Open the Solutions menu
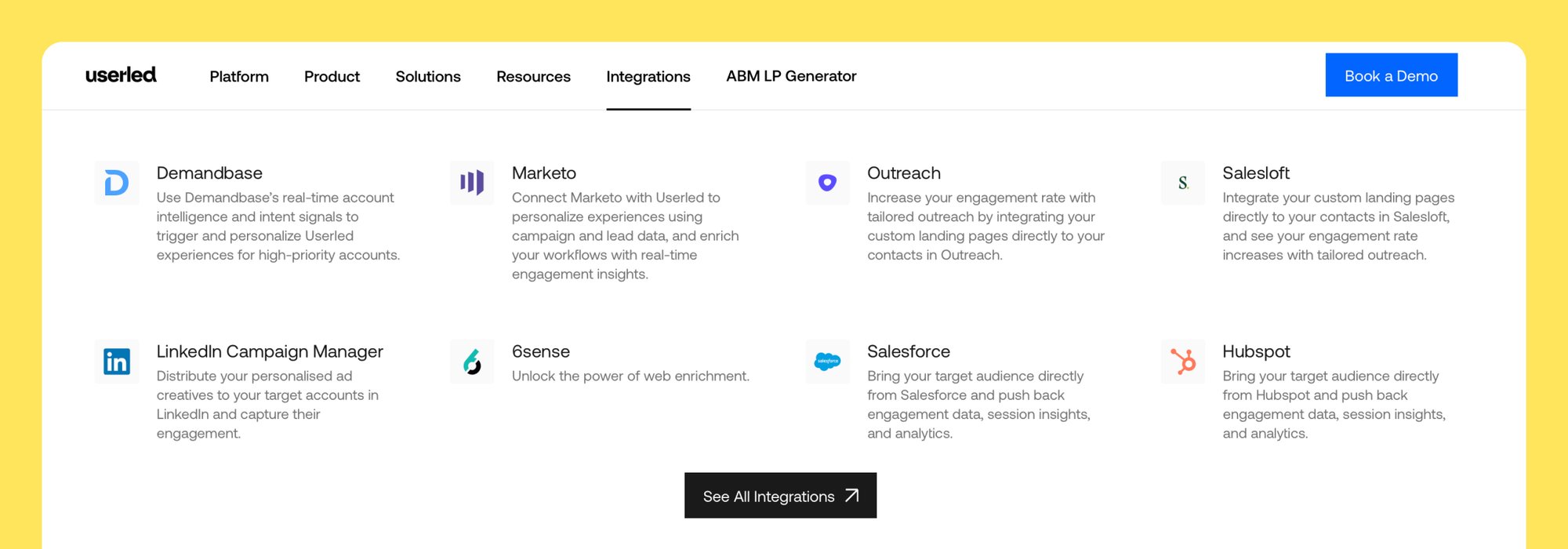This screenshot has height=549, width=1568. 428,76
